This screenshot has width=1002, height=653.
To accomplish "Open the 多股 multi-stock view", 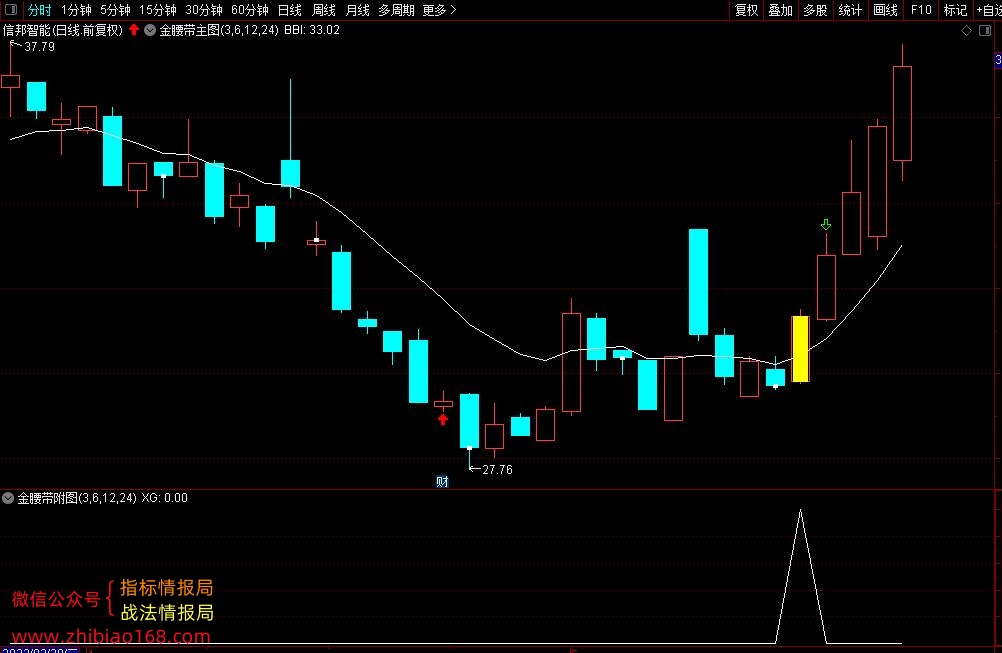I will [815, 10].
